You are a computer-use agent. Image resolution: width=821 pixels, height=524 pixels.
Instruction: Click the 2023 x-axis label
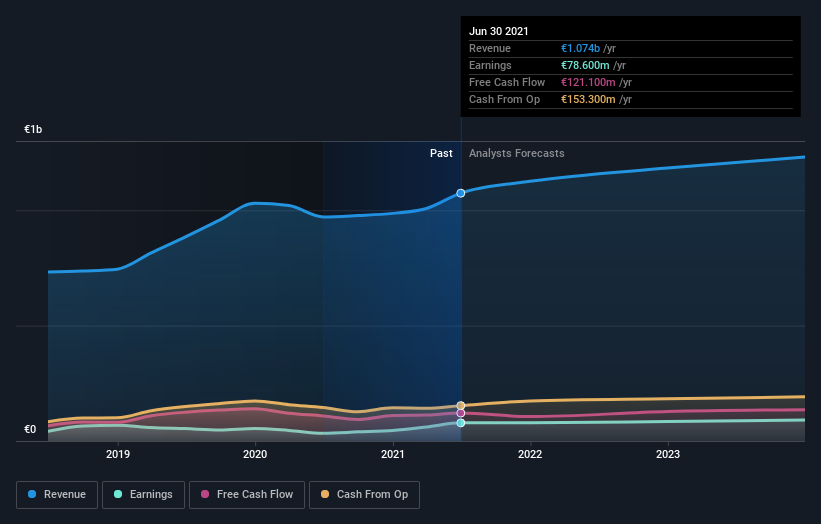tap(668, 454)
